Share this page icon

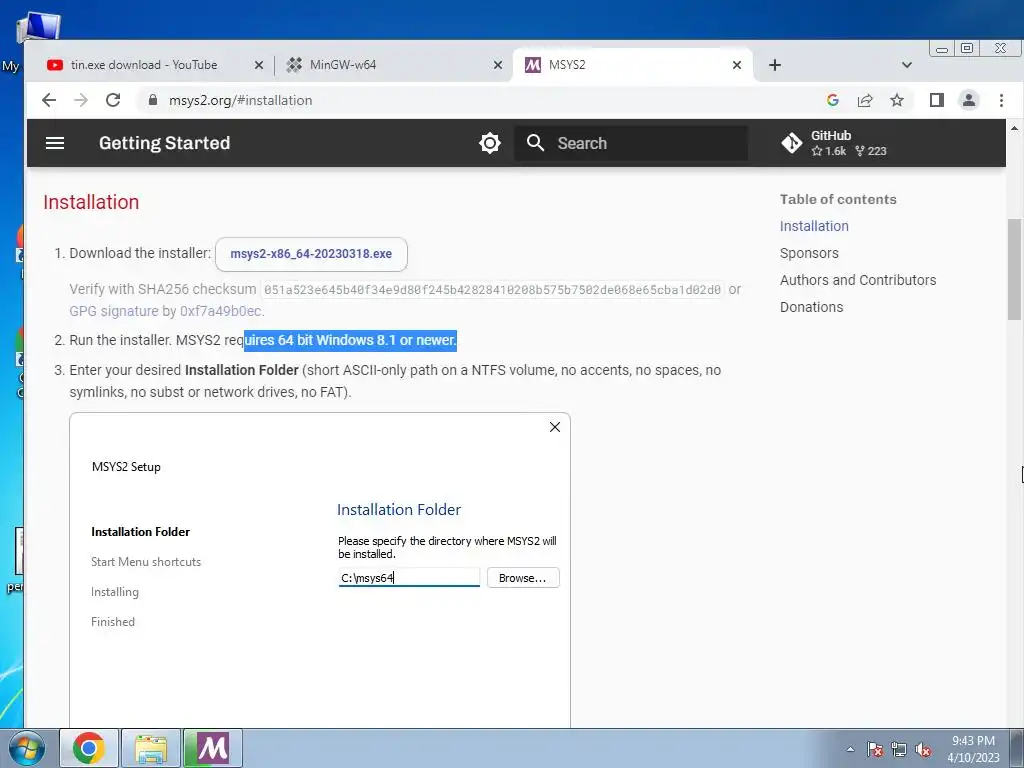[865, 100]
